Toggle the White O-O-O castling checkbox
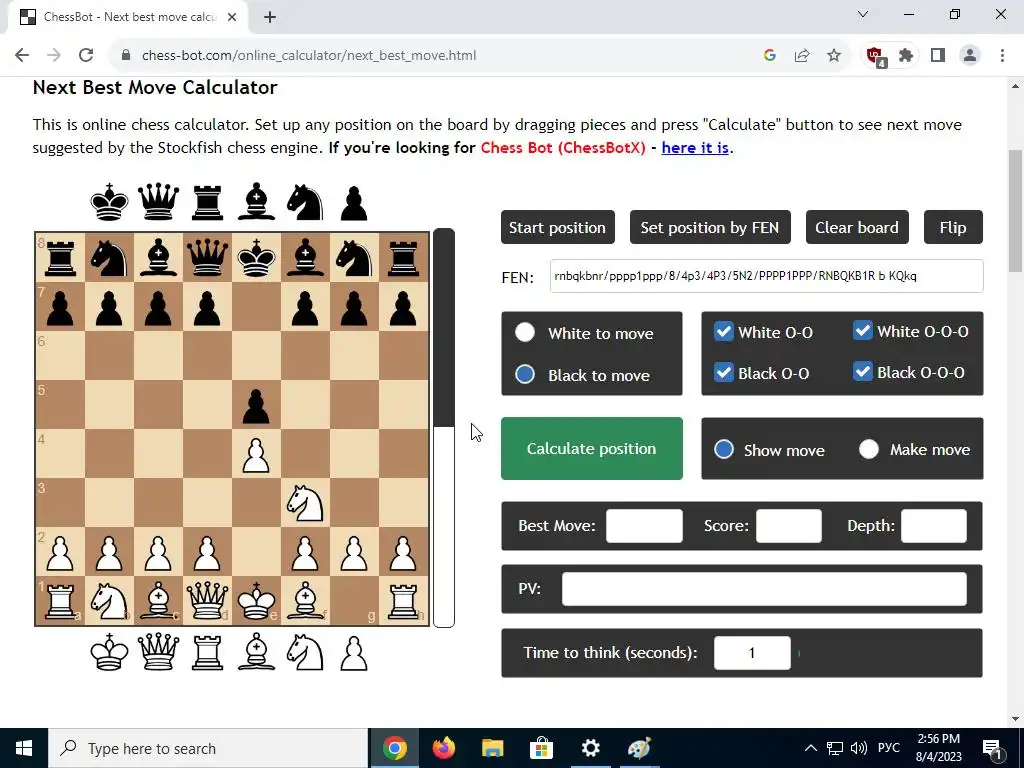 [x=863, y=330]
